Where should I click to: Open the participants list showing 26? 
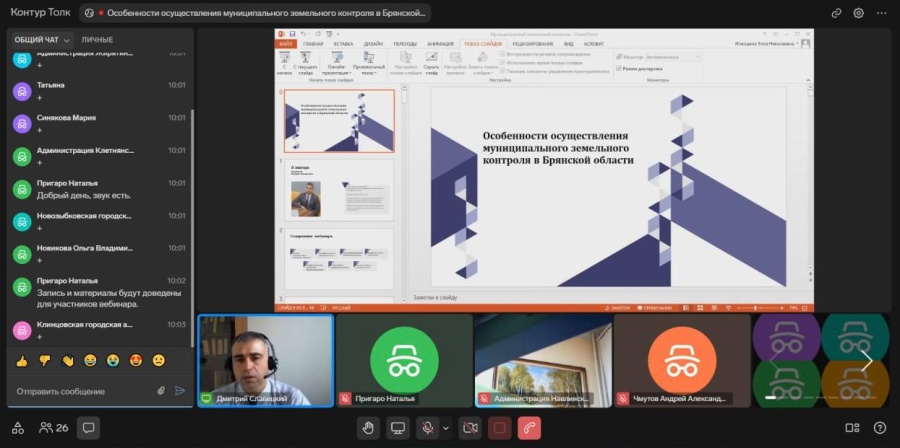pos(54,428)
